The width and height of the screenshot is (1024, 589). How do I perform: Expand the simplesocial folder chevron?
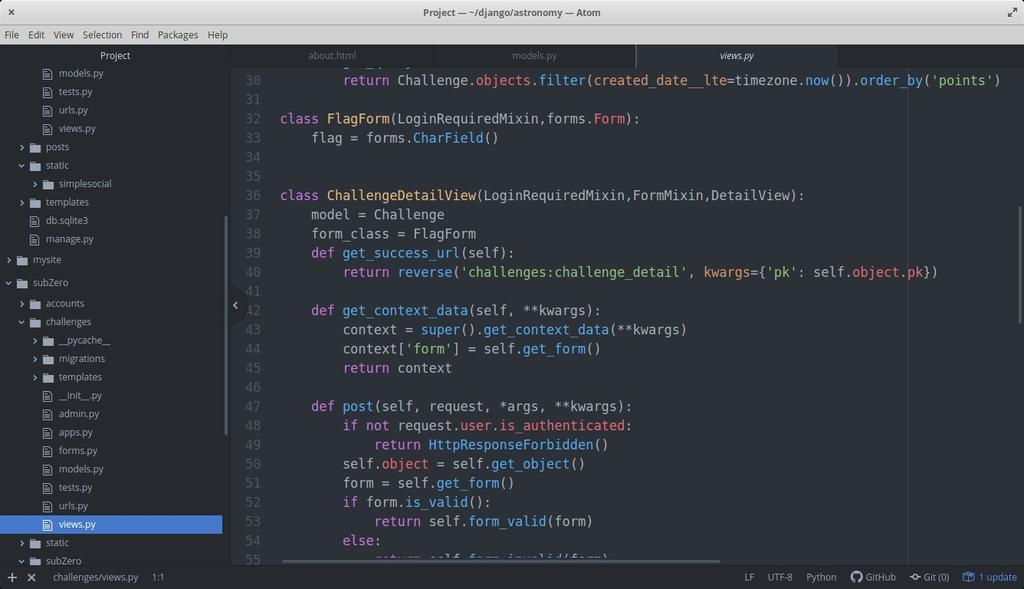pyautogui.click(x=35, y=184)
